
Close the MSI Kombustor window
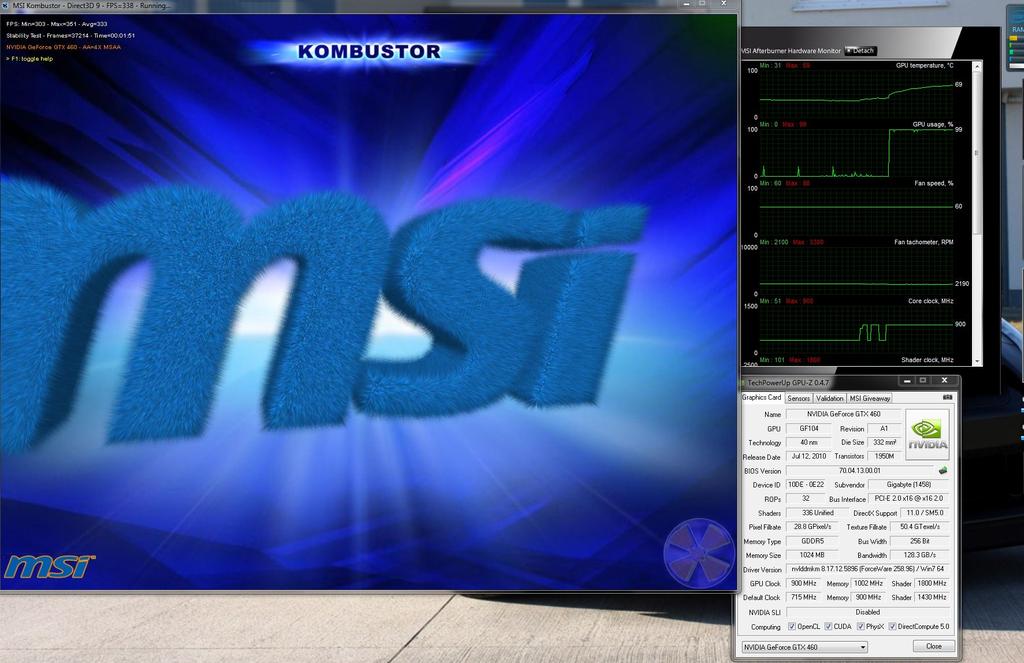[724, 4]
